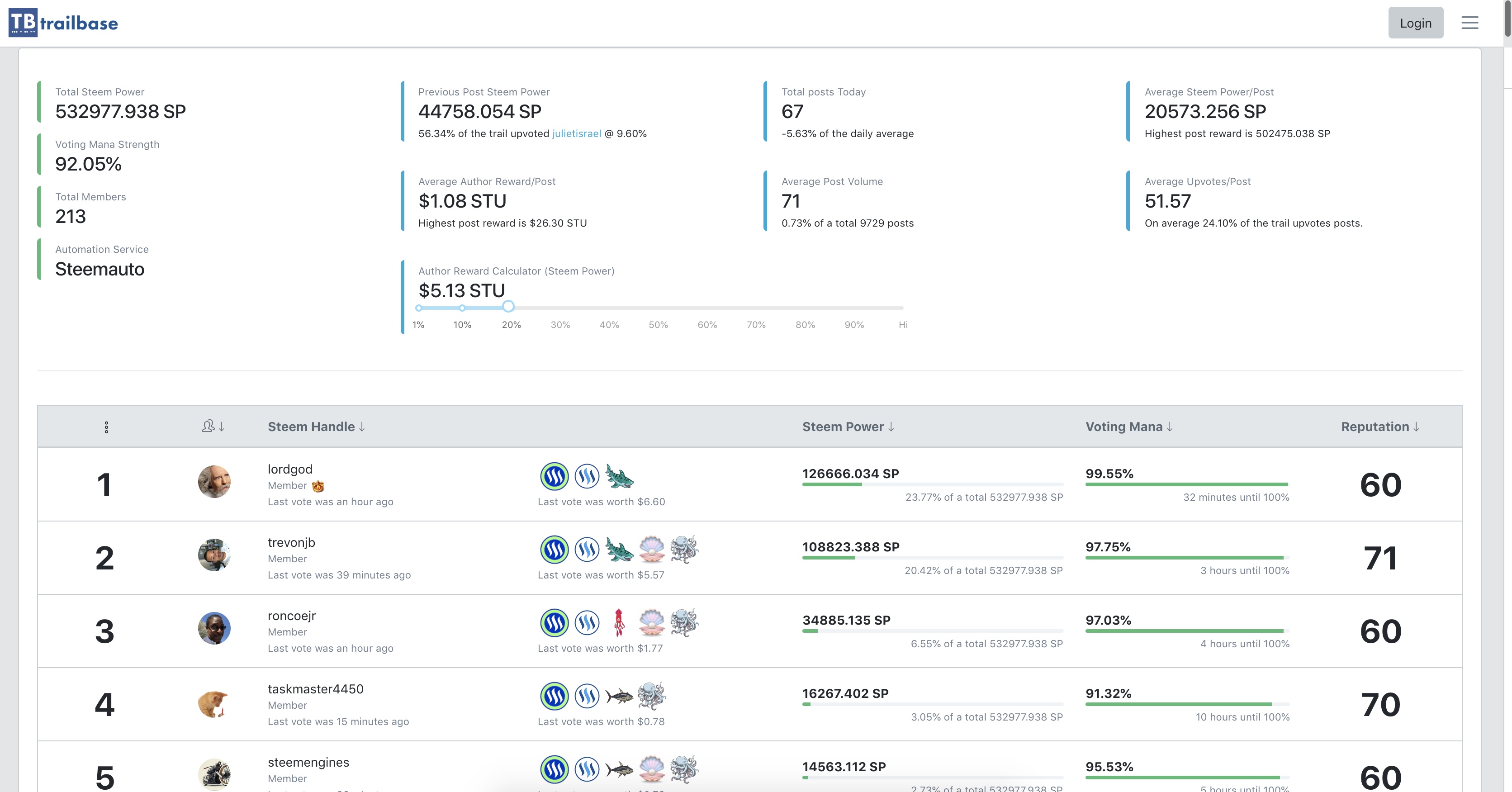Click roncoejr's red squid badge icon
The image size is (1512, 792).
(x=619, y=622)
